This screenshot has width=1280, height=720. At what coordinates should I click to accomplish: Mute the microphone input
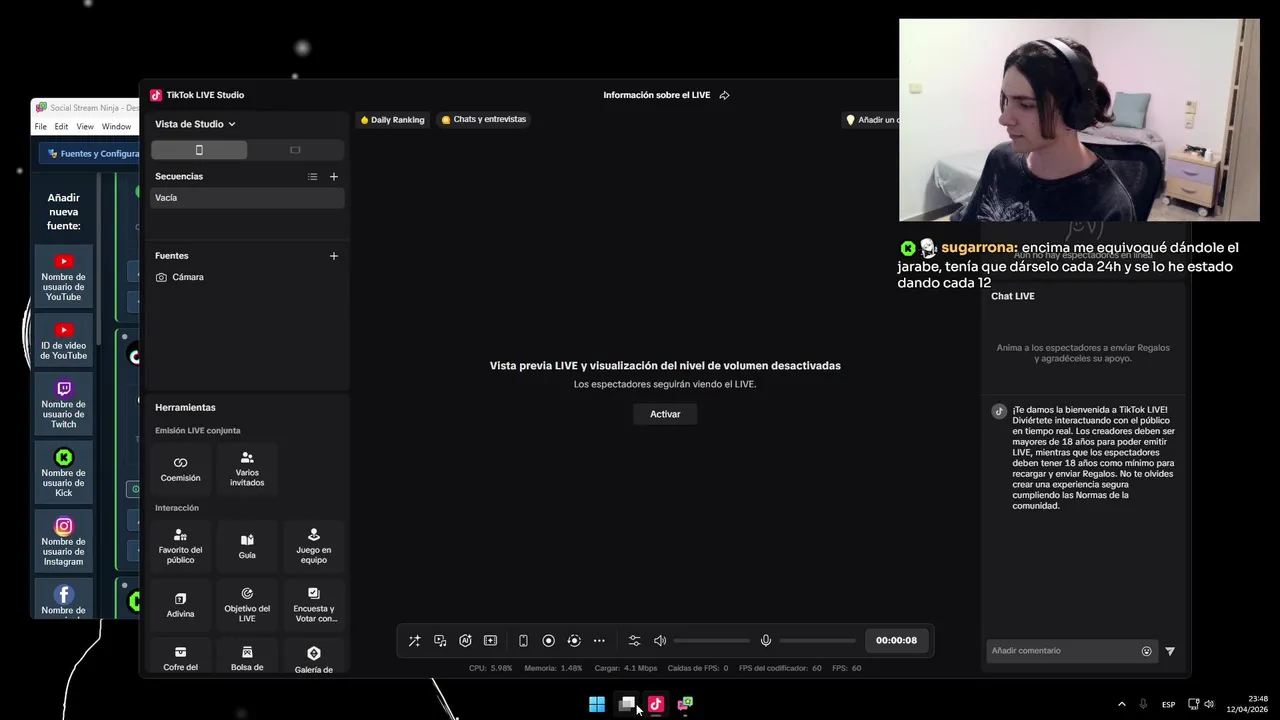point(766,641)
